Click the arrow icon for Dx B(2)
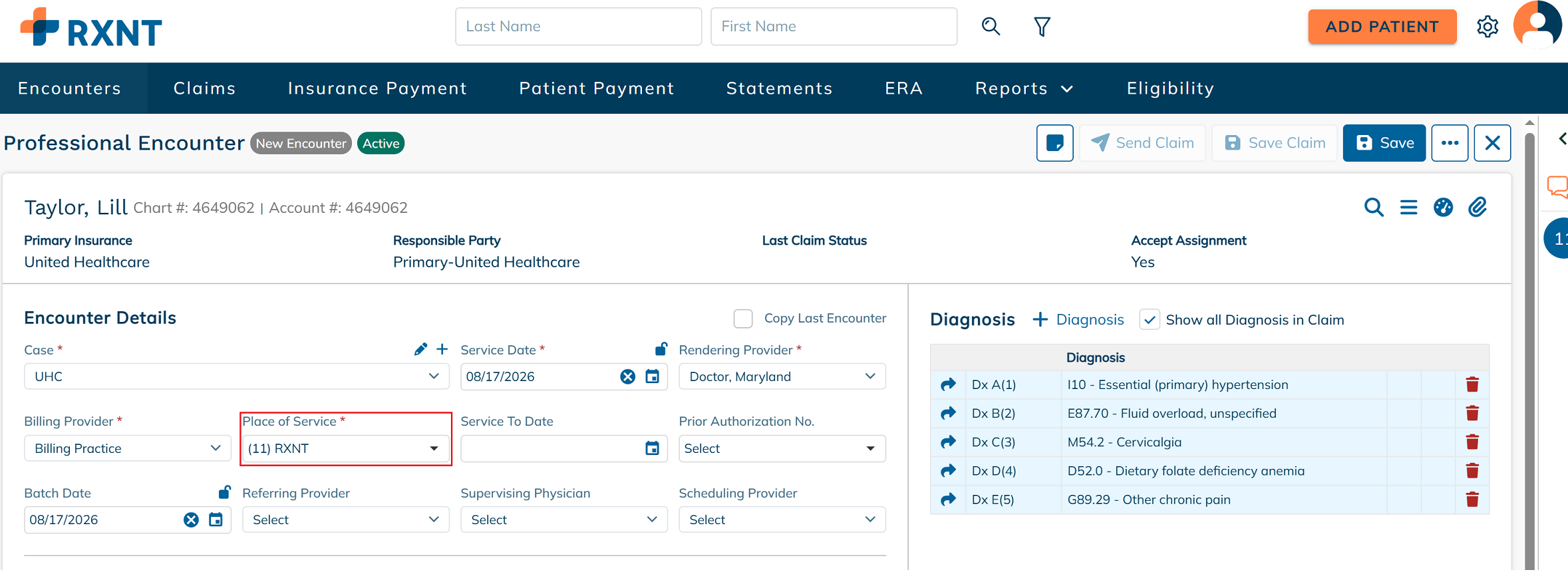This screenshot has width=1568, height=572. click(x=949, y=413)
